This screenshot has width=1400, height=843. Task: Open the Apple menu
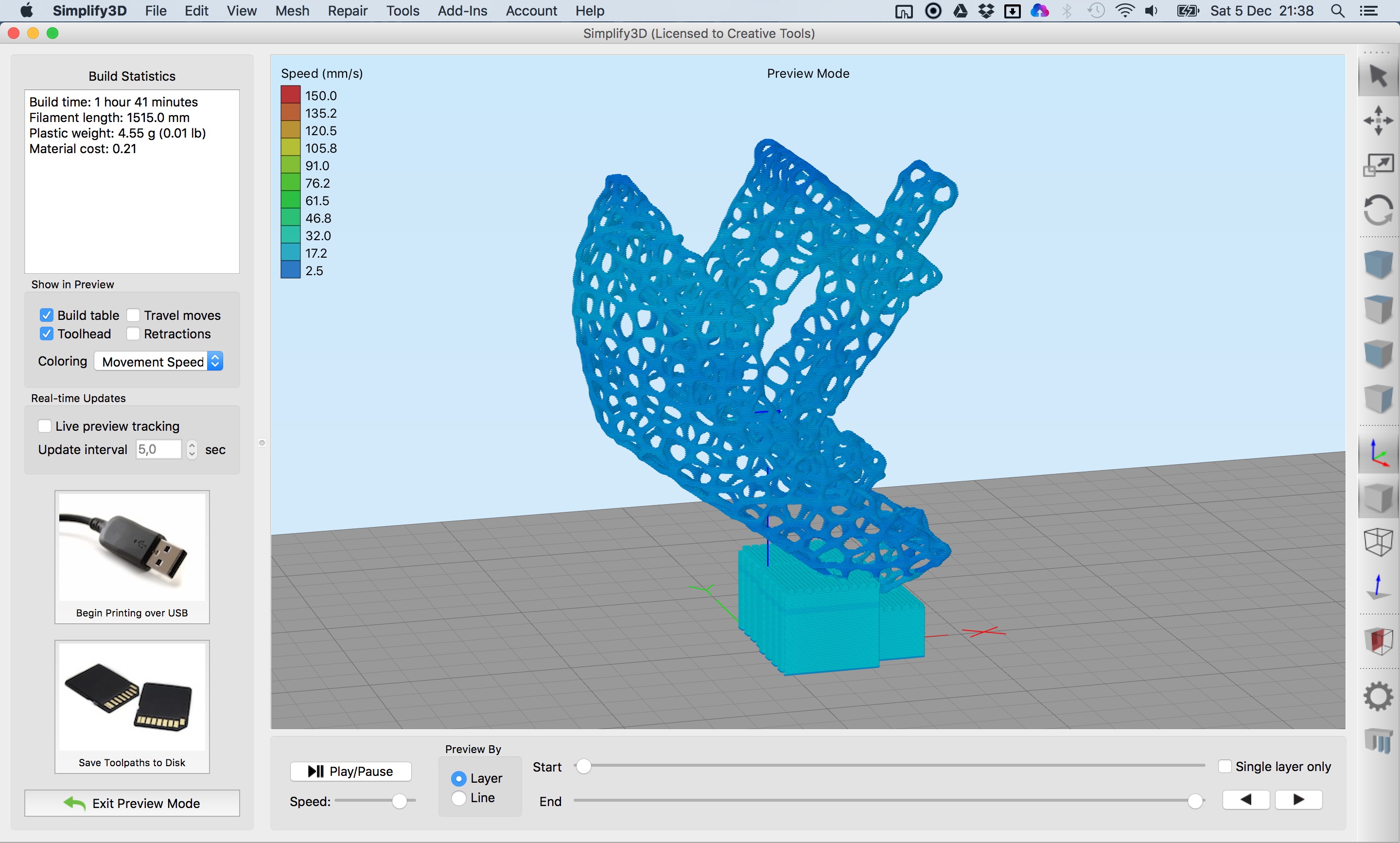point(27,11)
